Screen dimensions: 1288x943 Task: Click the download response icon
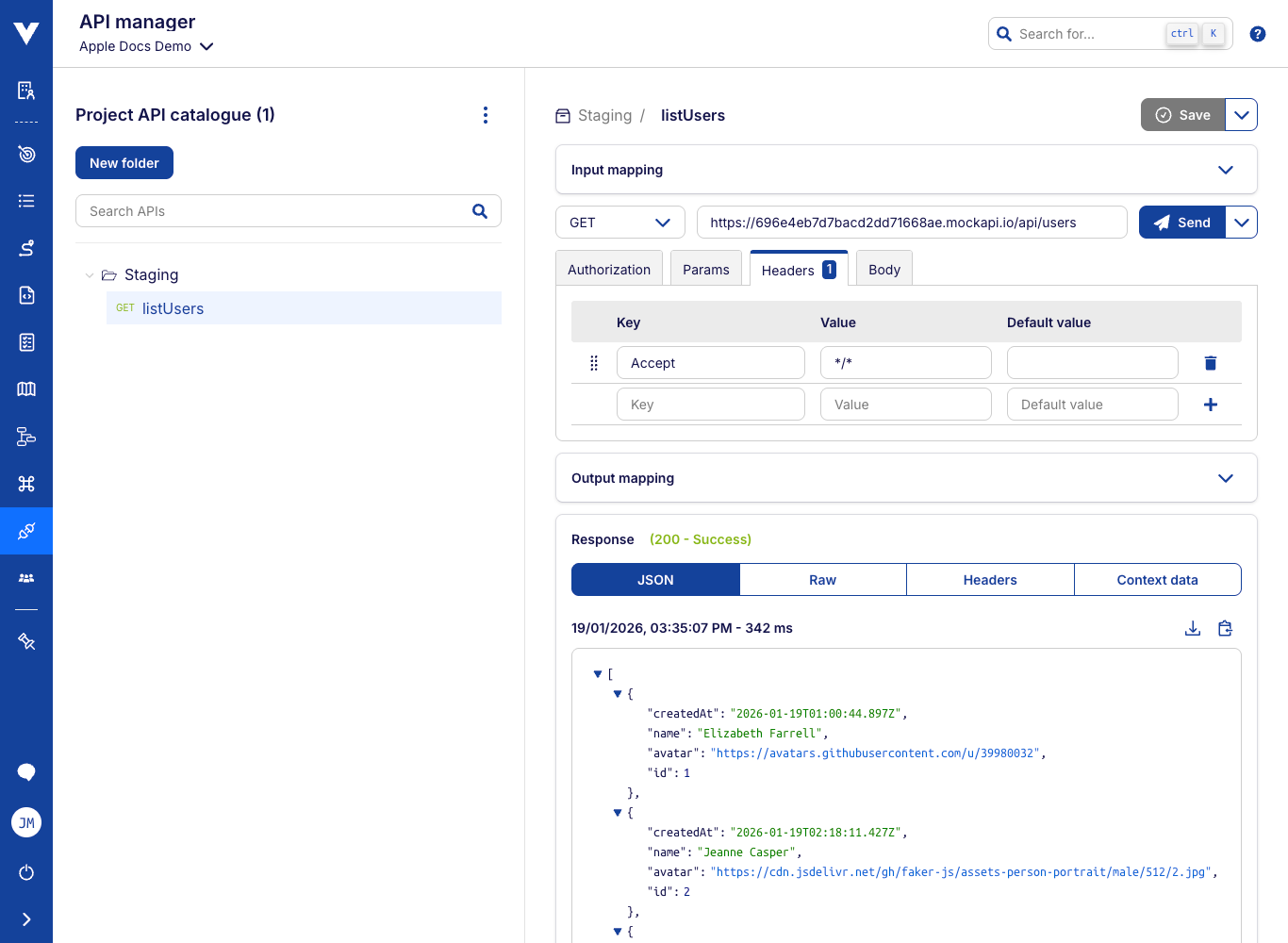pyautogui.click(x=1193, y=628)
